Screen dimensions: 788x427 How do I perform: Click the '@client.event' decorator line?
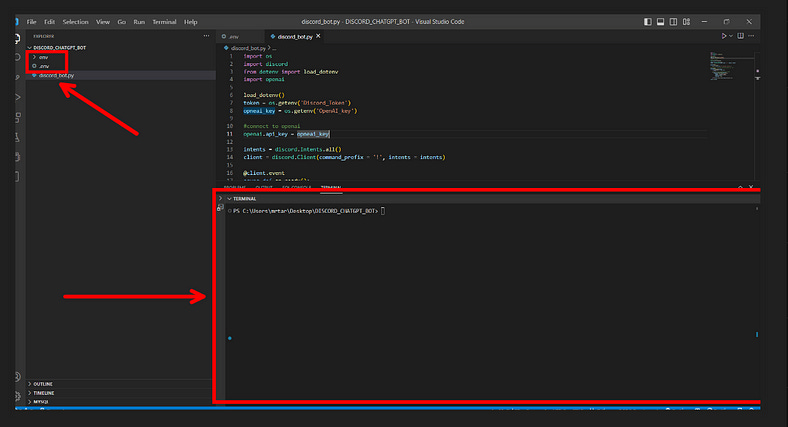coord(264,173)
